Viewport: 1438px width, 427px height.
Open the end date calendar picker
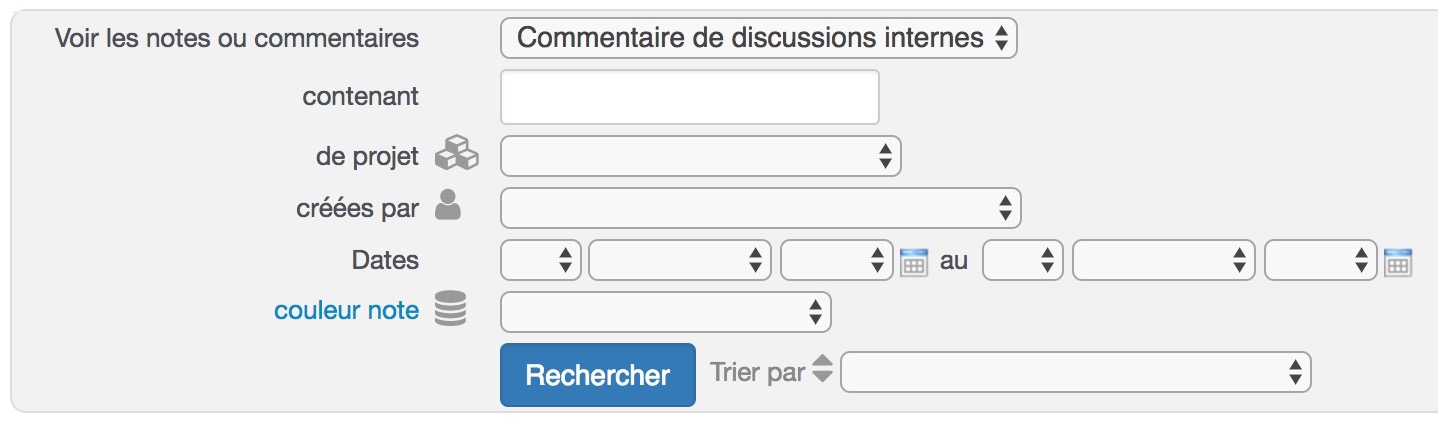(1397, 262)
